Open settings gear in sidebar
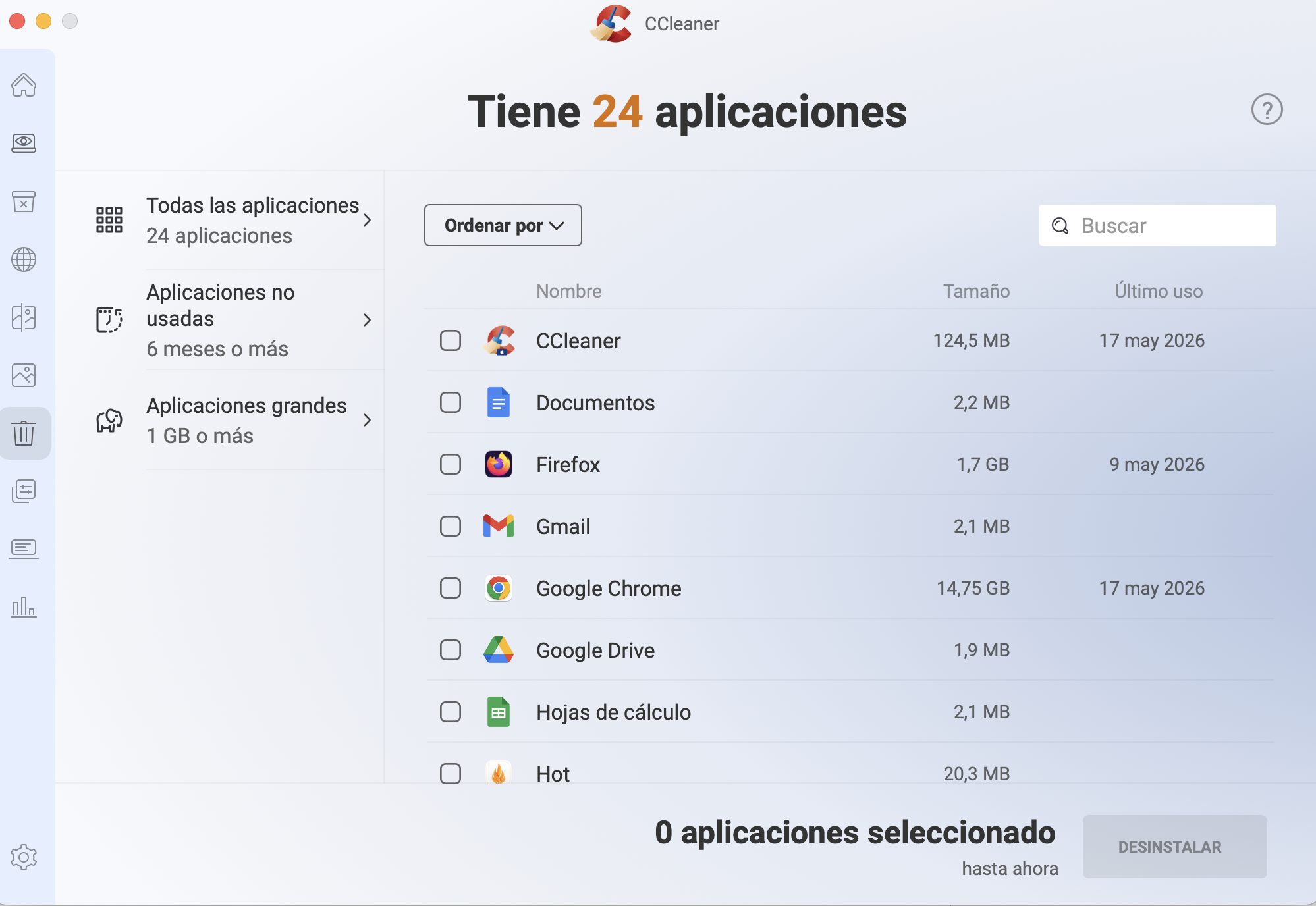 24,857
